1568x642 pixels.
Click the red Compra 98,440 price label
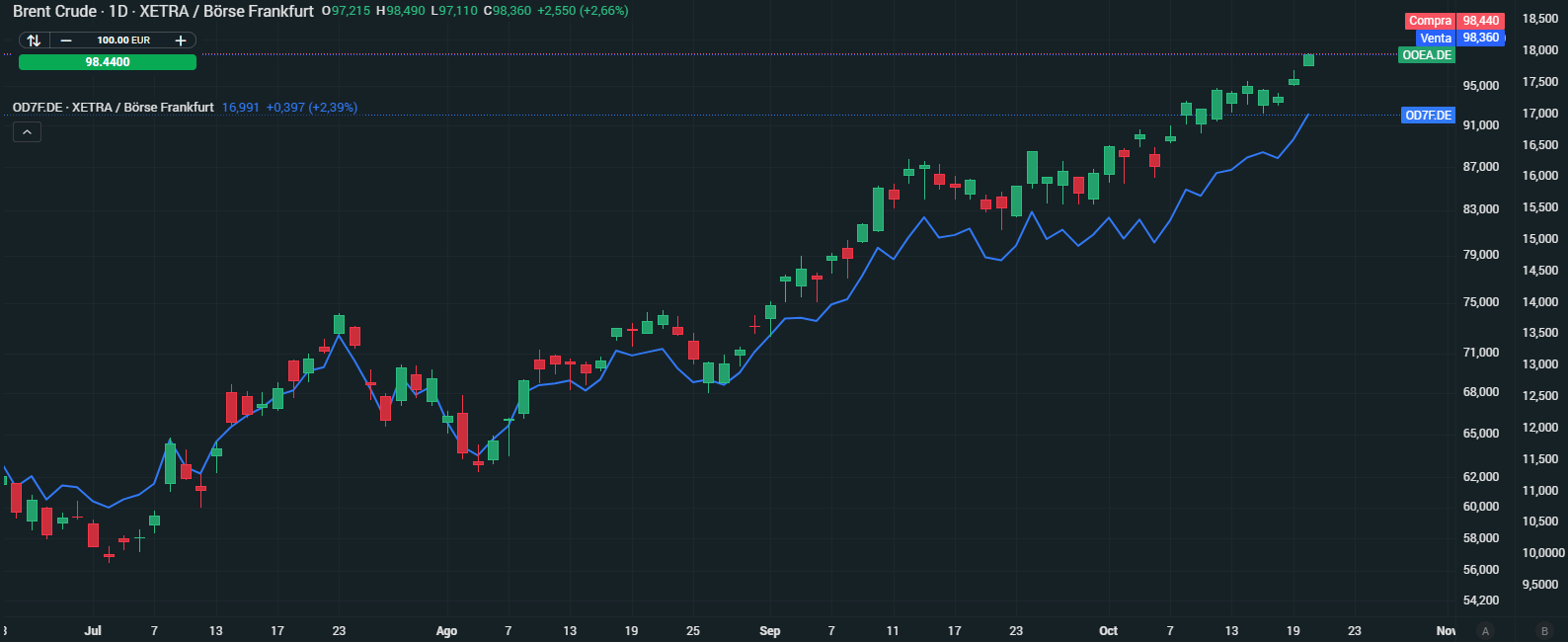(1454, 21)
